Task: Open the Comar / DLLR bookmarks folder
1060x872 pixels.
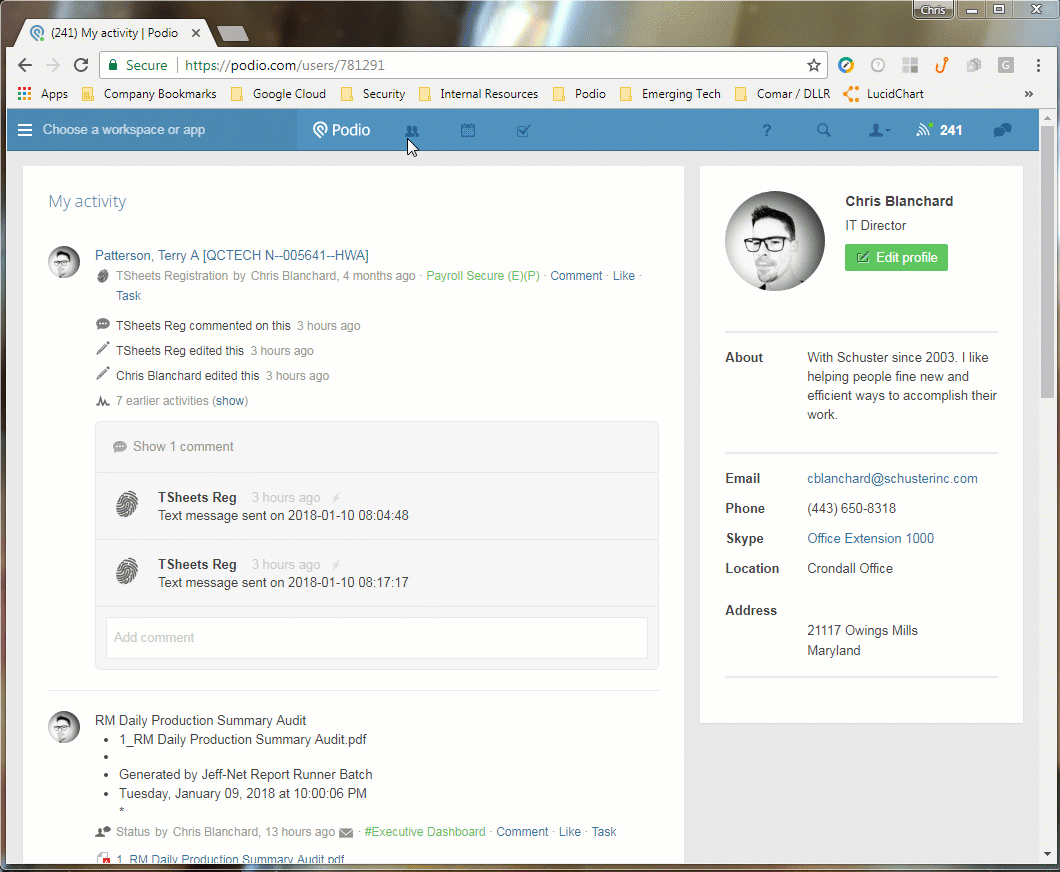Action: coord(783,94)
